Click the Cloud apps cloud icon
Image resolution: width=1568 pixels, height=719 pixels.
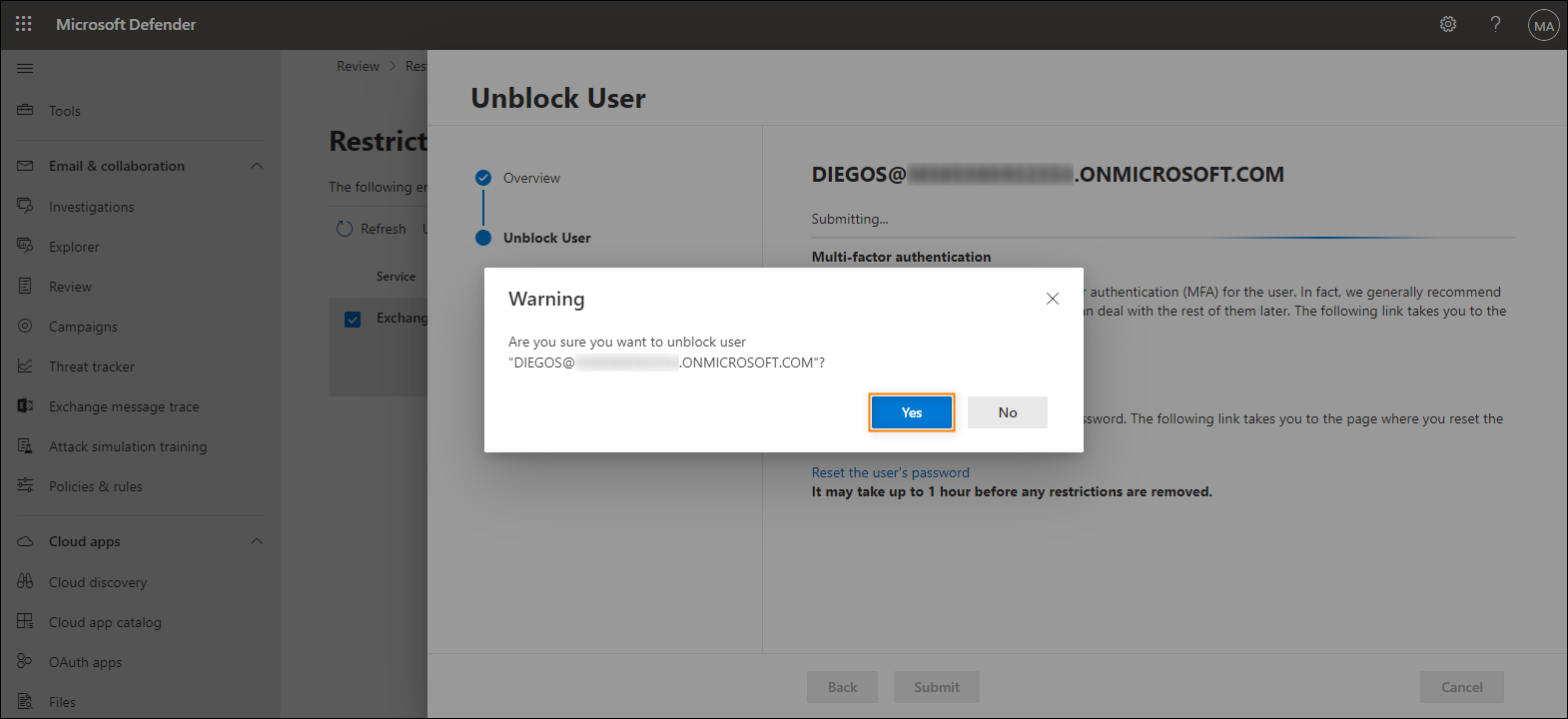coord(25,541)
